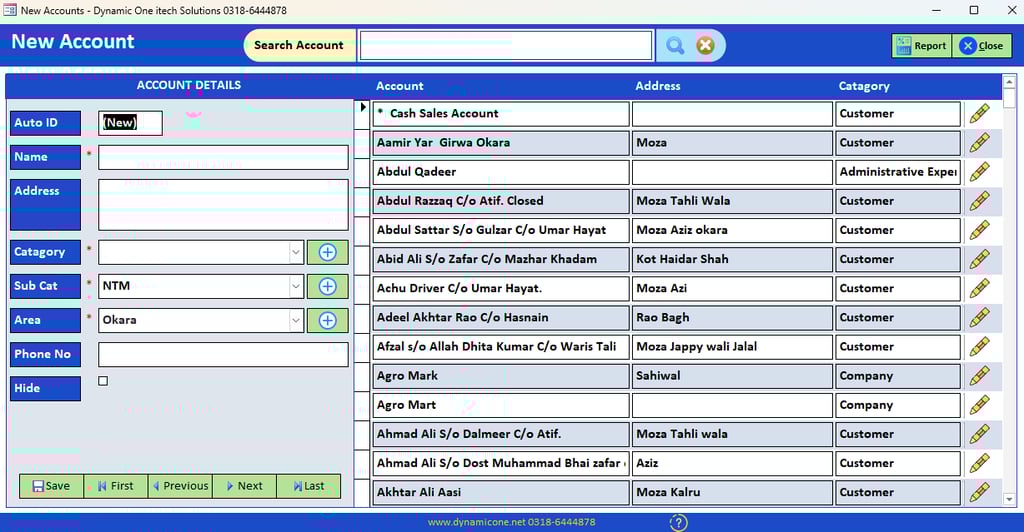Go to Next record
The width and height of the screenshot is (1024, 532).
(244, 486)
